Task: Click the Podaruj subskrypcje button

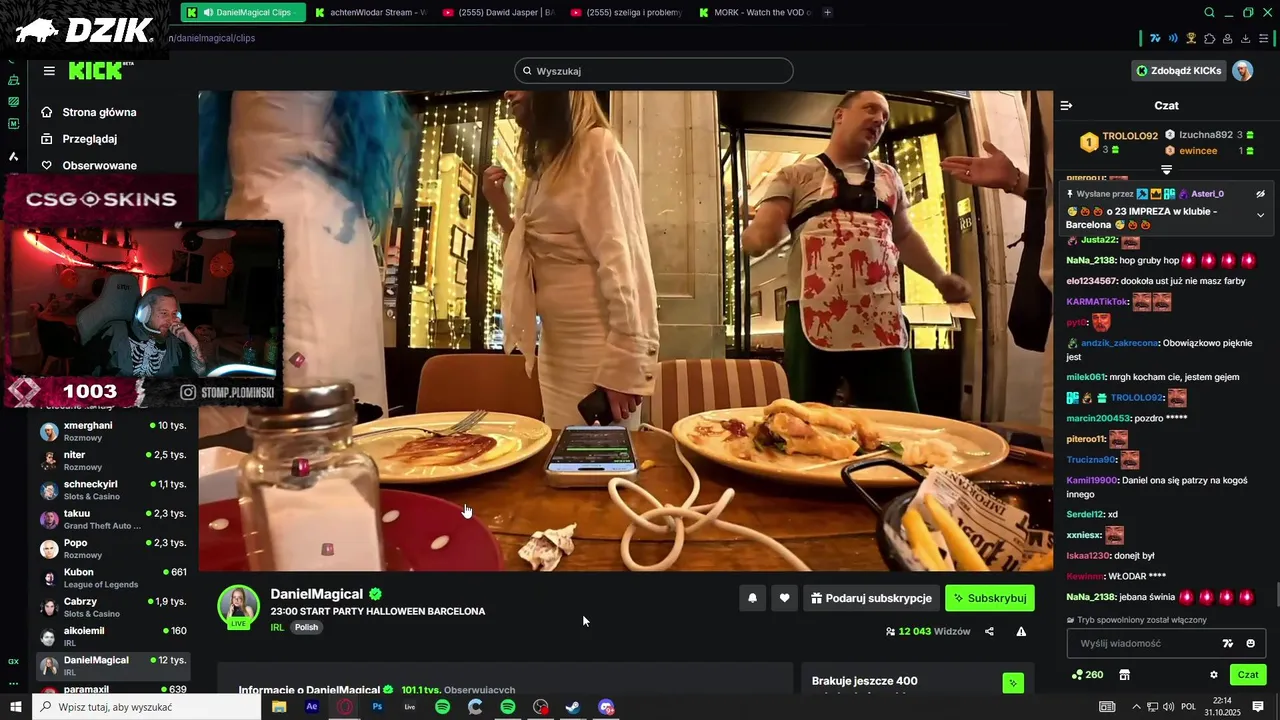Action: [871, 598]
